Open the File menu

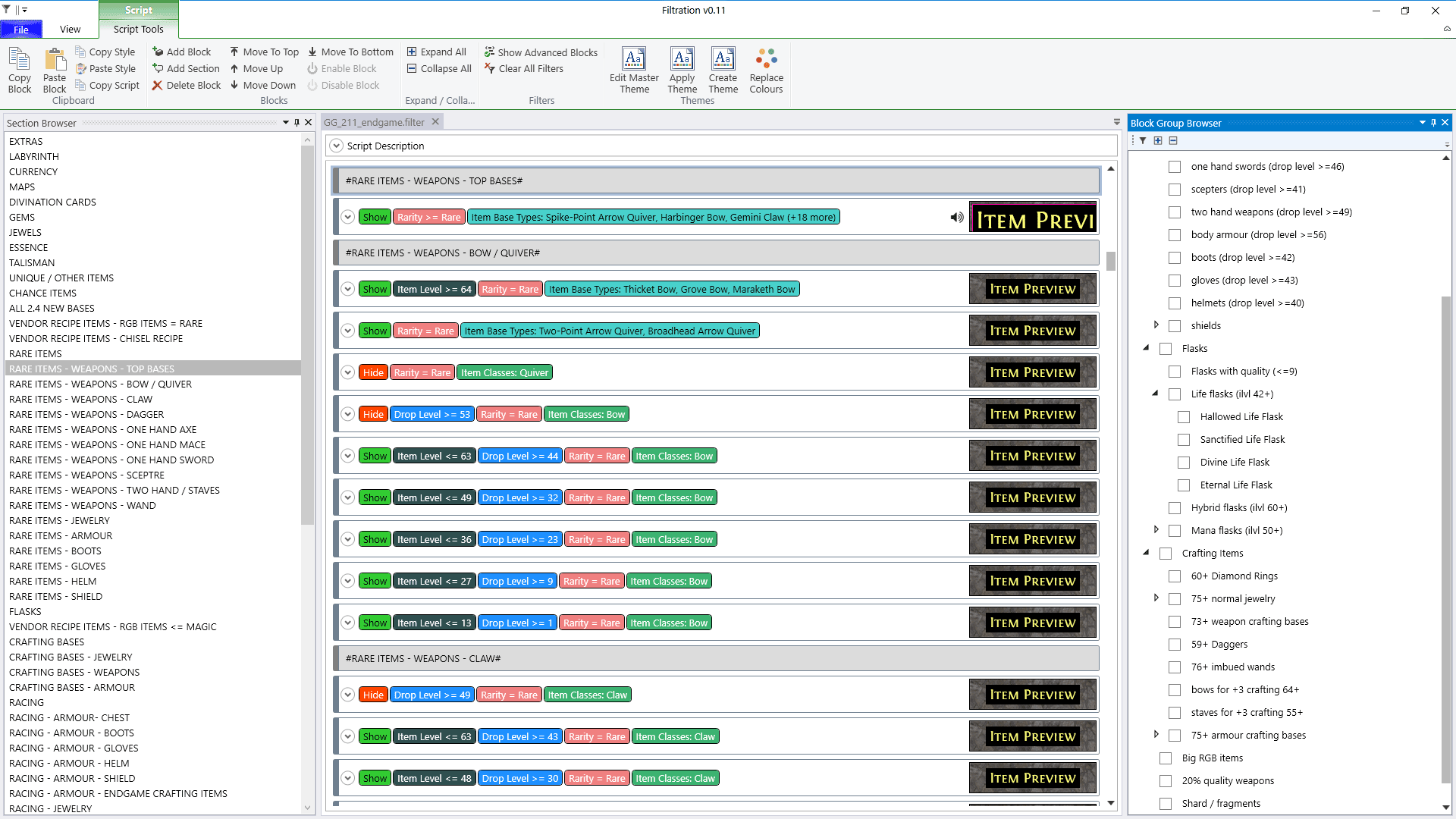tap(21, 30)
